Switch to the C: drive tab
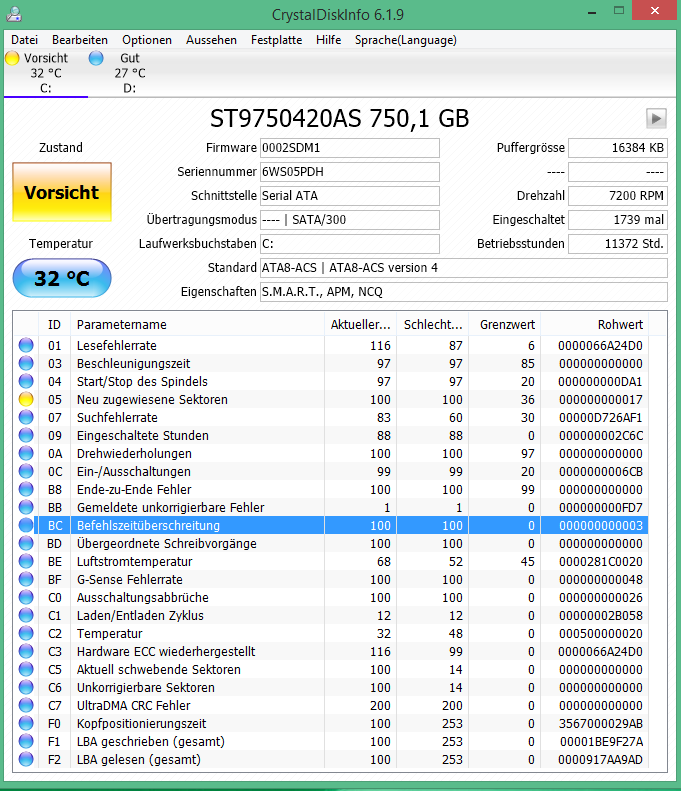Image resolution: width=681 pixels, height=791 pixels. pyautogui.click(x=46, y=73)
